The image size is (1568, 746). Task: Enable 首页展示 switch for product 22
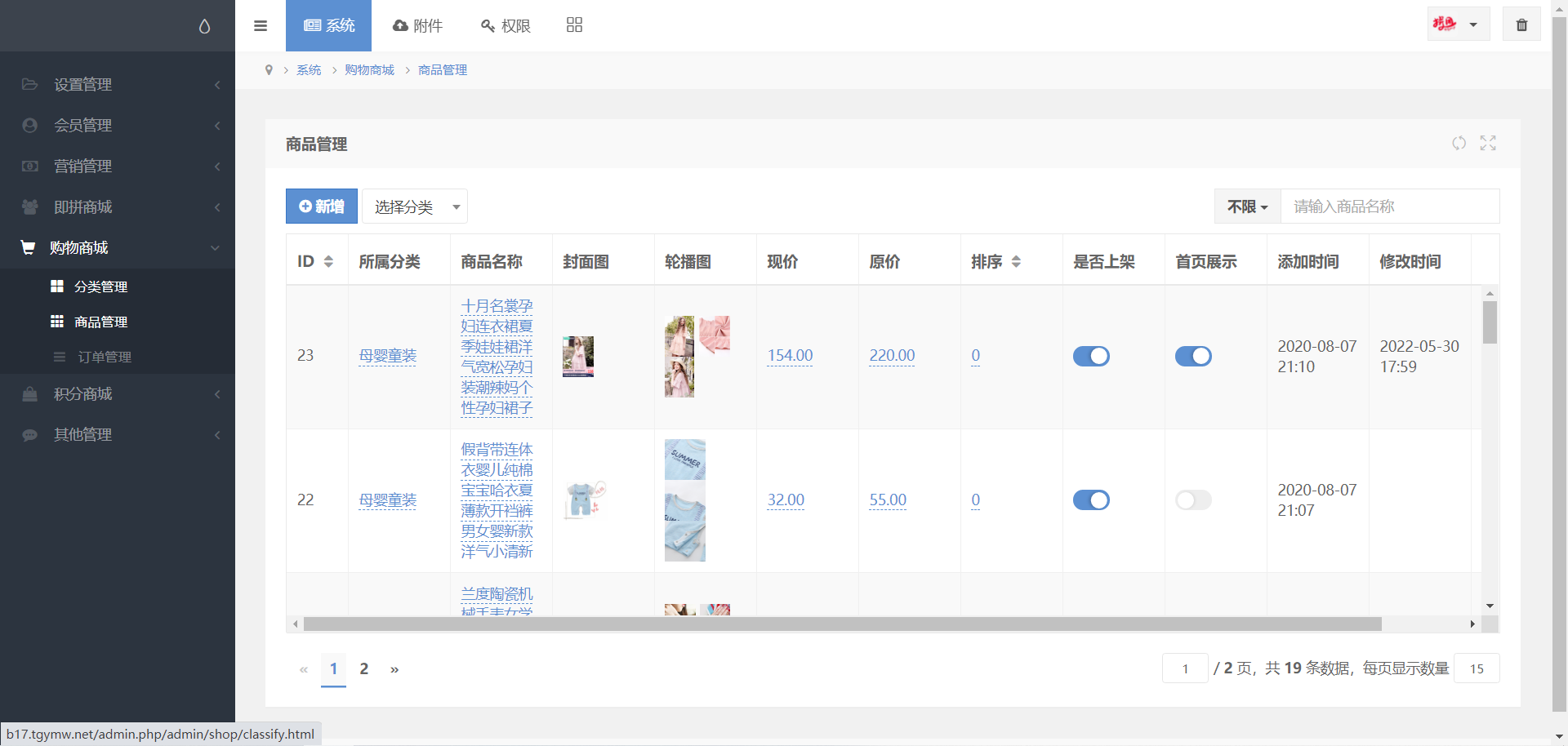pyautogui.click(x=1193, y=500)
